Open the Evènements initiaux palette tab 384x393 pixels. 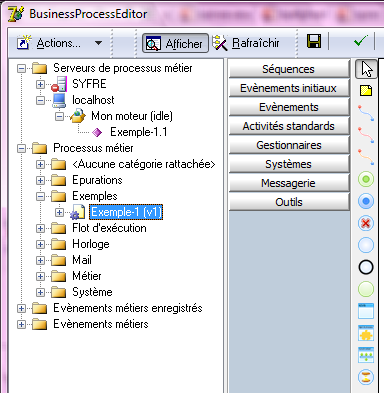click(x=289, y=88)
